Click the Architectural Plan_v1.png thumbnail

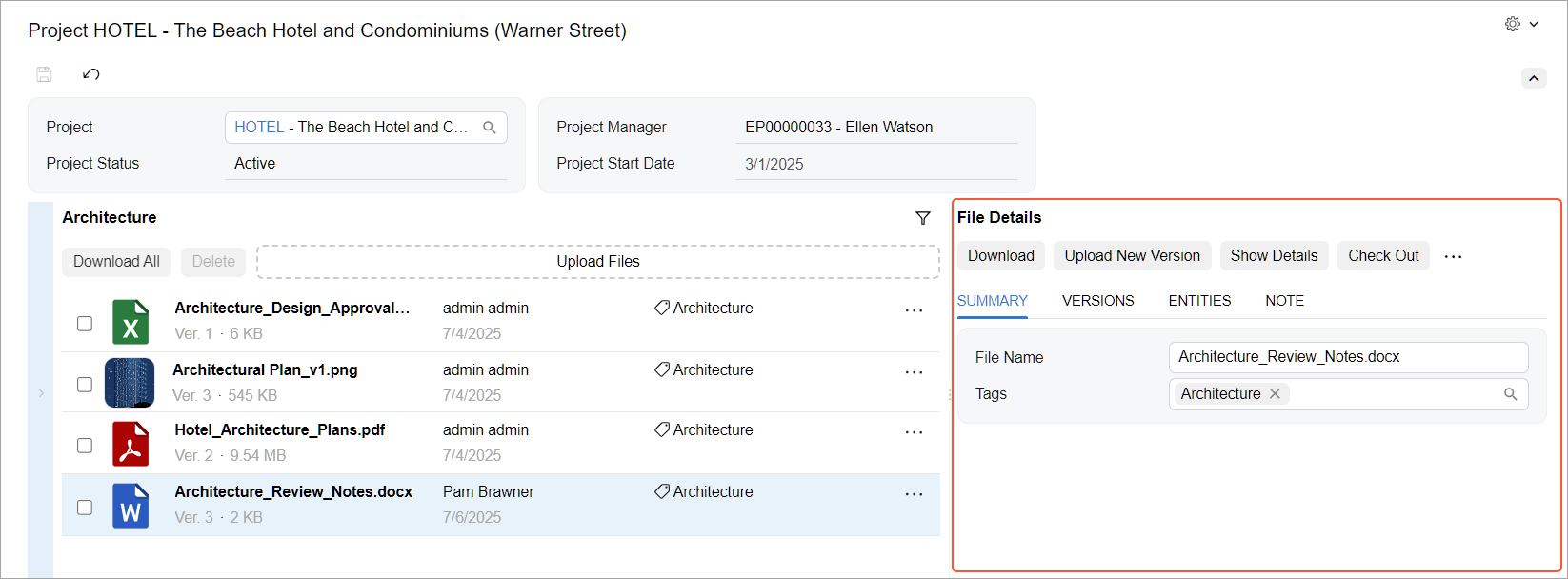click(x=130, y=383)
